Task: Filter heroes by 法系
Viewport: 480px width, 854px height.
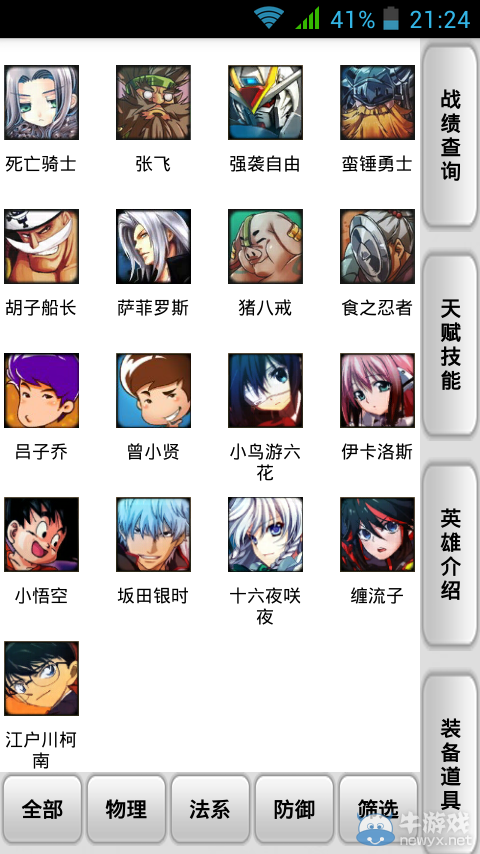Action: 210,809
